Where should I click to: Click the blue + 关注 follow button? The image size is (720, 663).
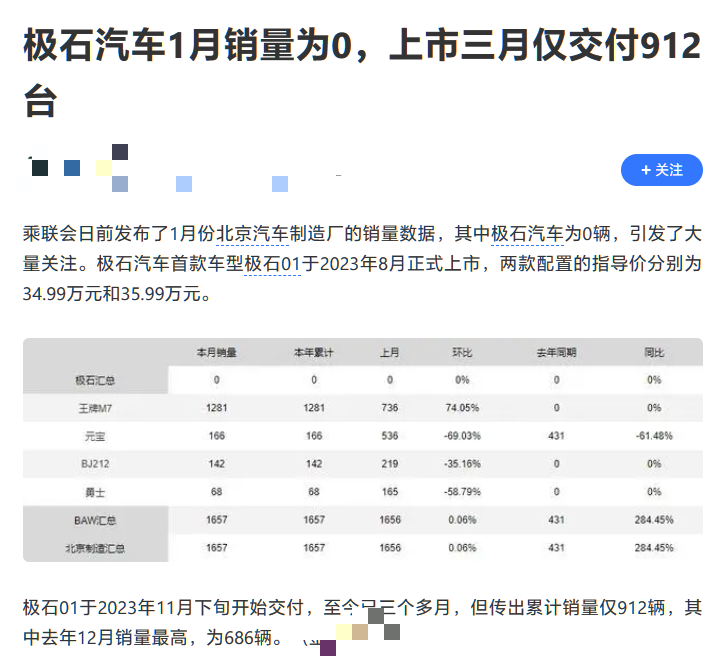click(x=661, y=170)
